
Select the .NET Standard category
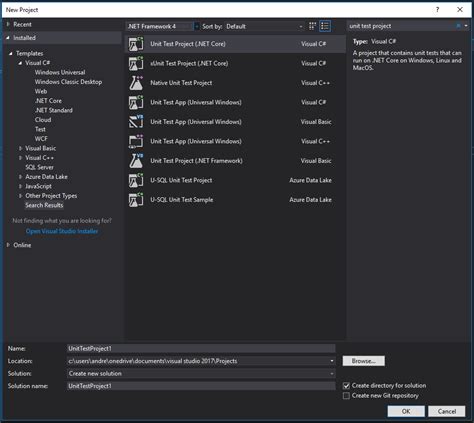point(54,110)
